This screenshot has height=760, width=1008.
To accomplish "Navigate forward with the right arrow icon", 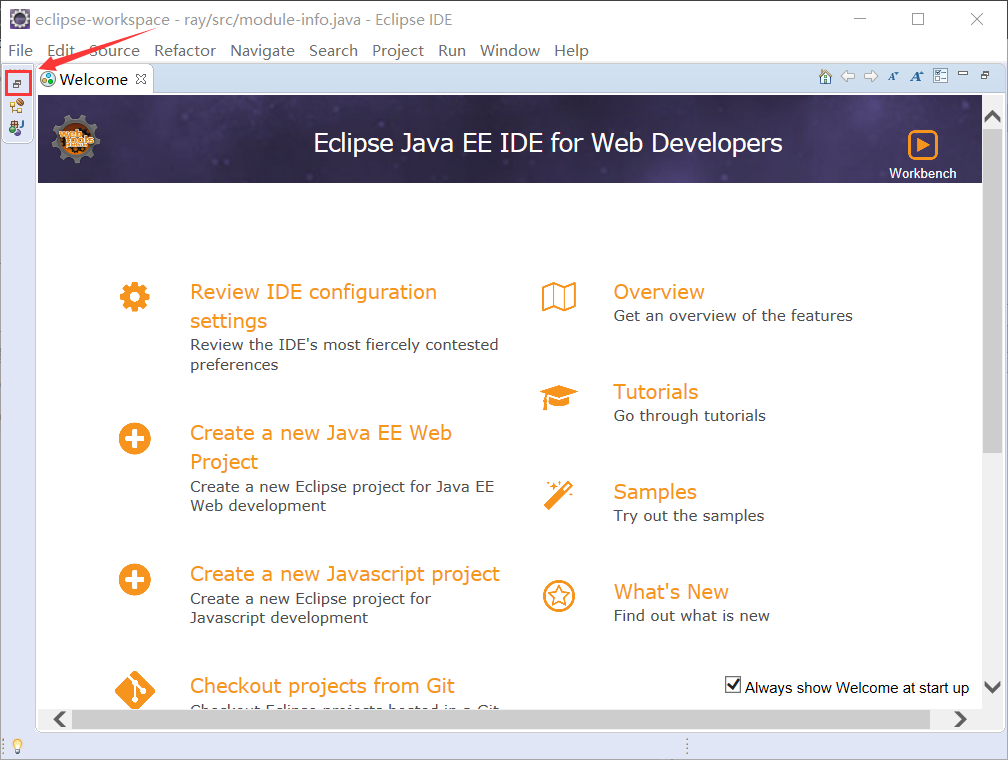I will (871, 77).
